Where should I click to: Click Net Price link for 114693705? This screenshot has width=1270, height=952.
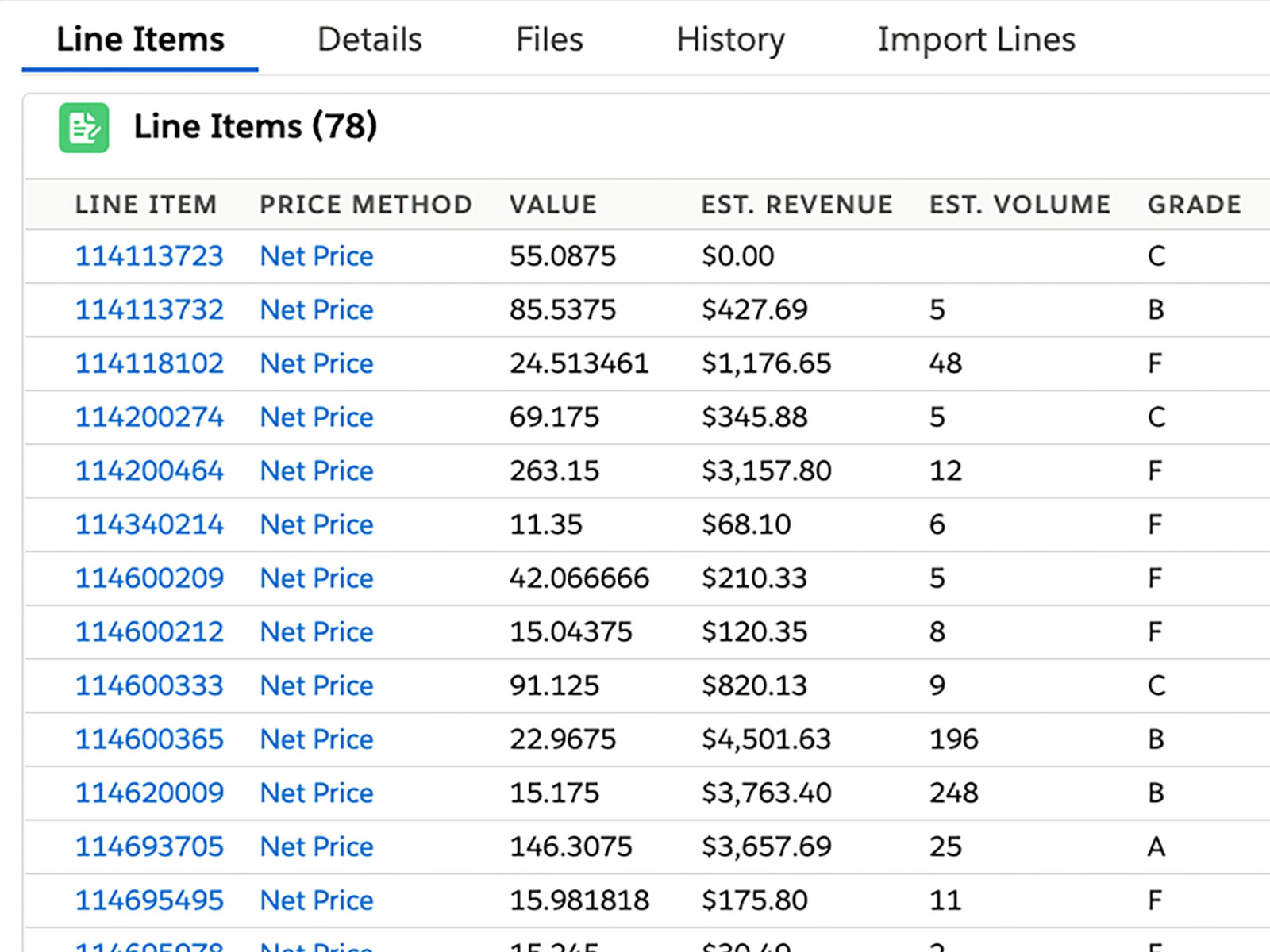317,846
